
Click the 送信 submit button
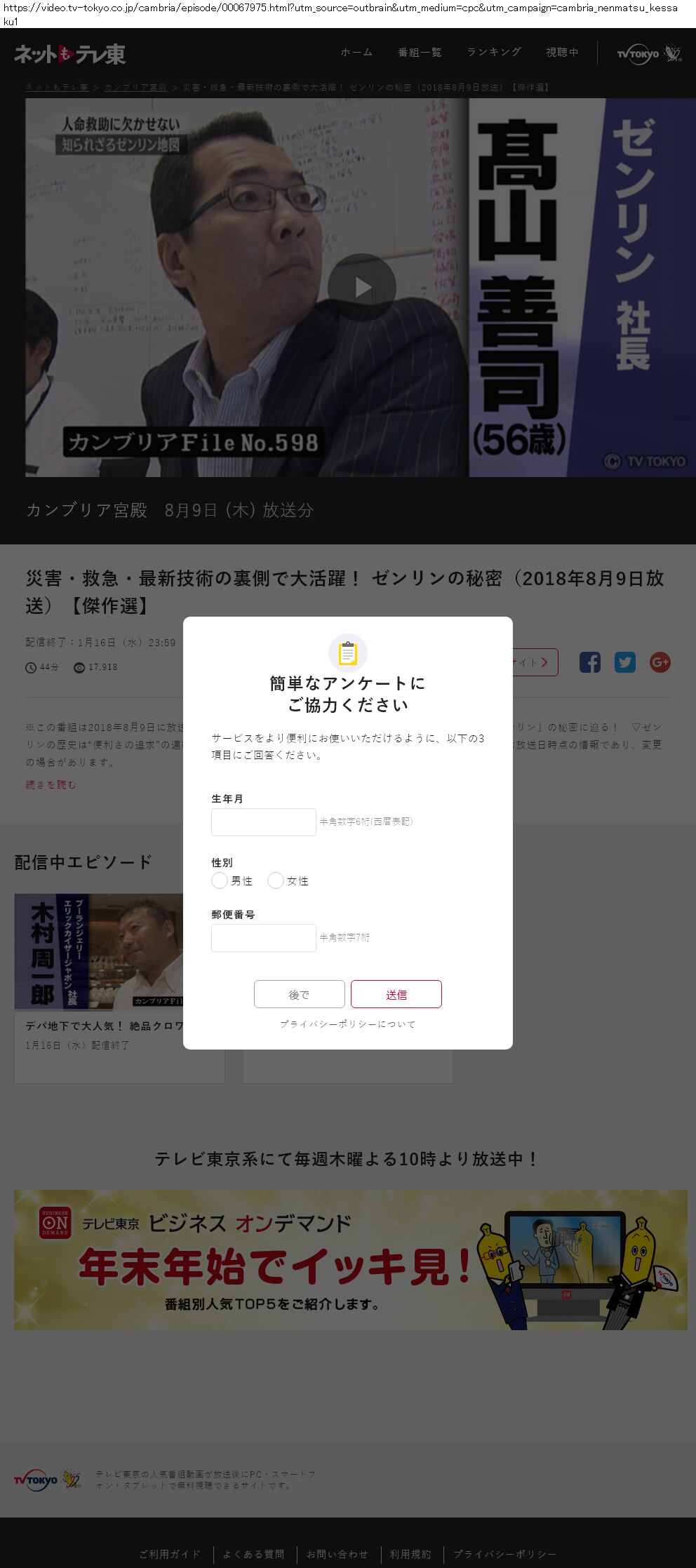tap(396, 994)
